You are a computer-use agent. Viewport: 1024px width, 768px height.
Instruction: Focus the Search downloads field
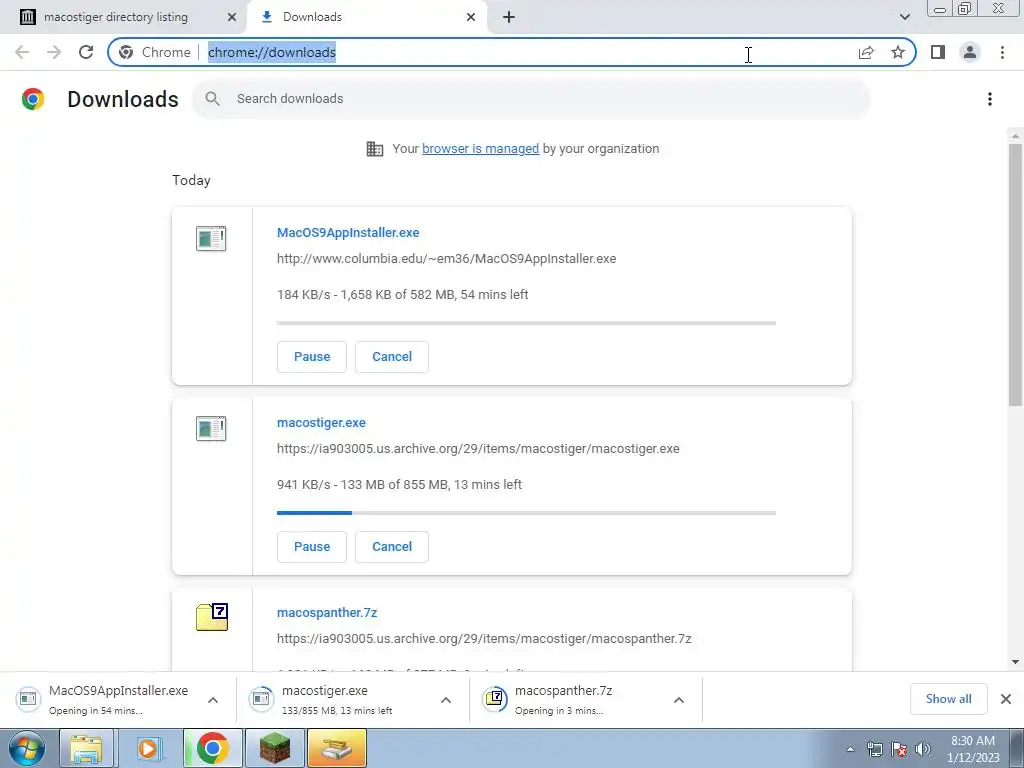coord(531,99)
